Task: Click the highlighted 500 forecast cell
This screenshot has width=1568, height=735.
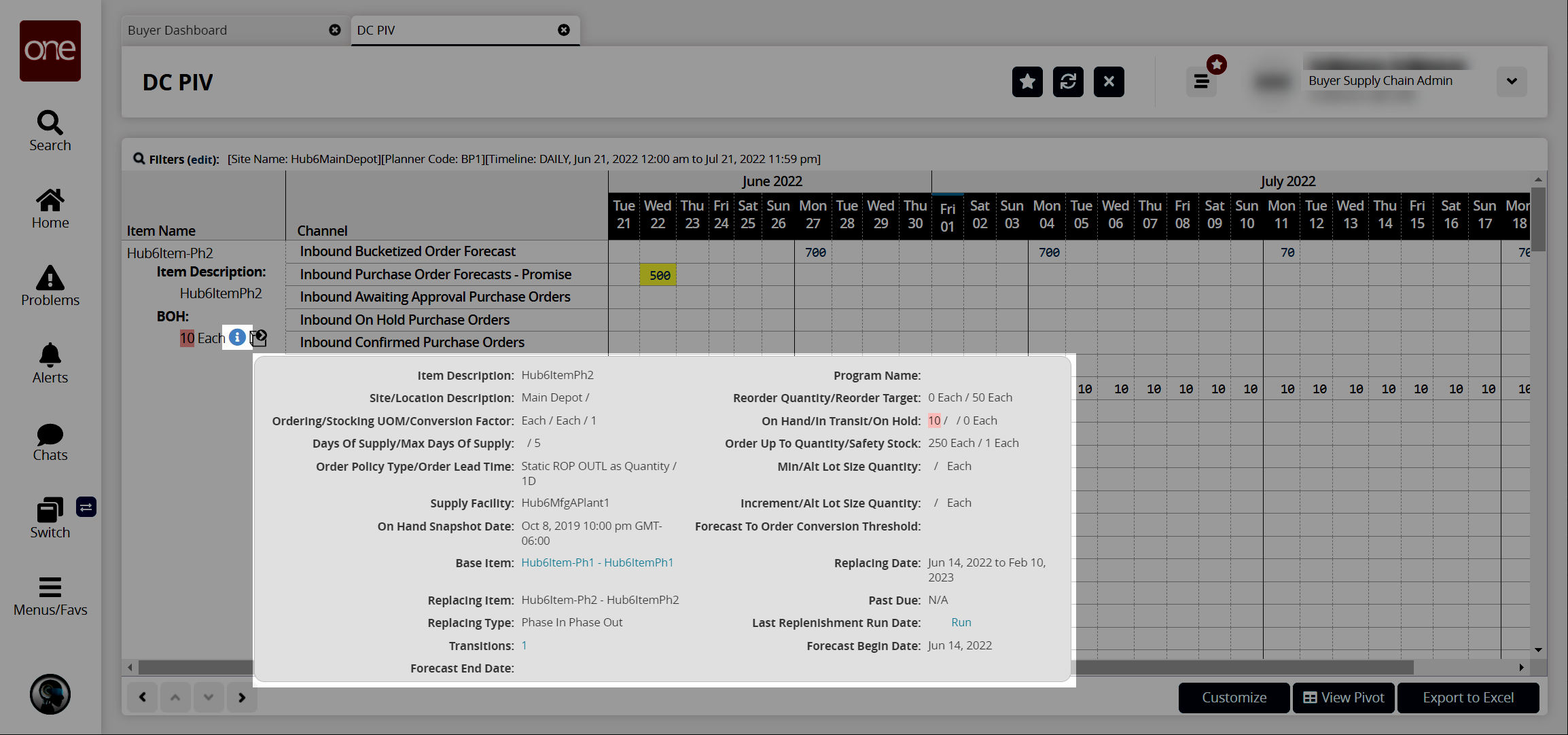Action: [658, 275]
